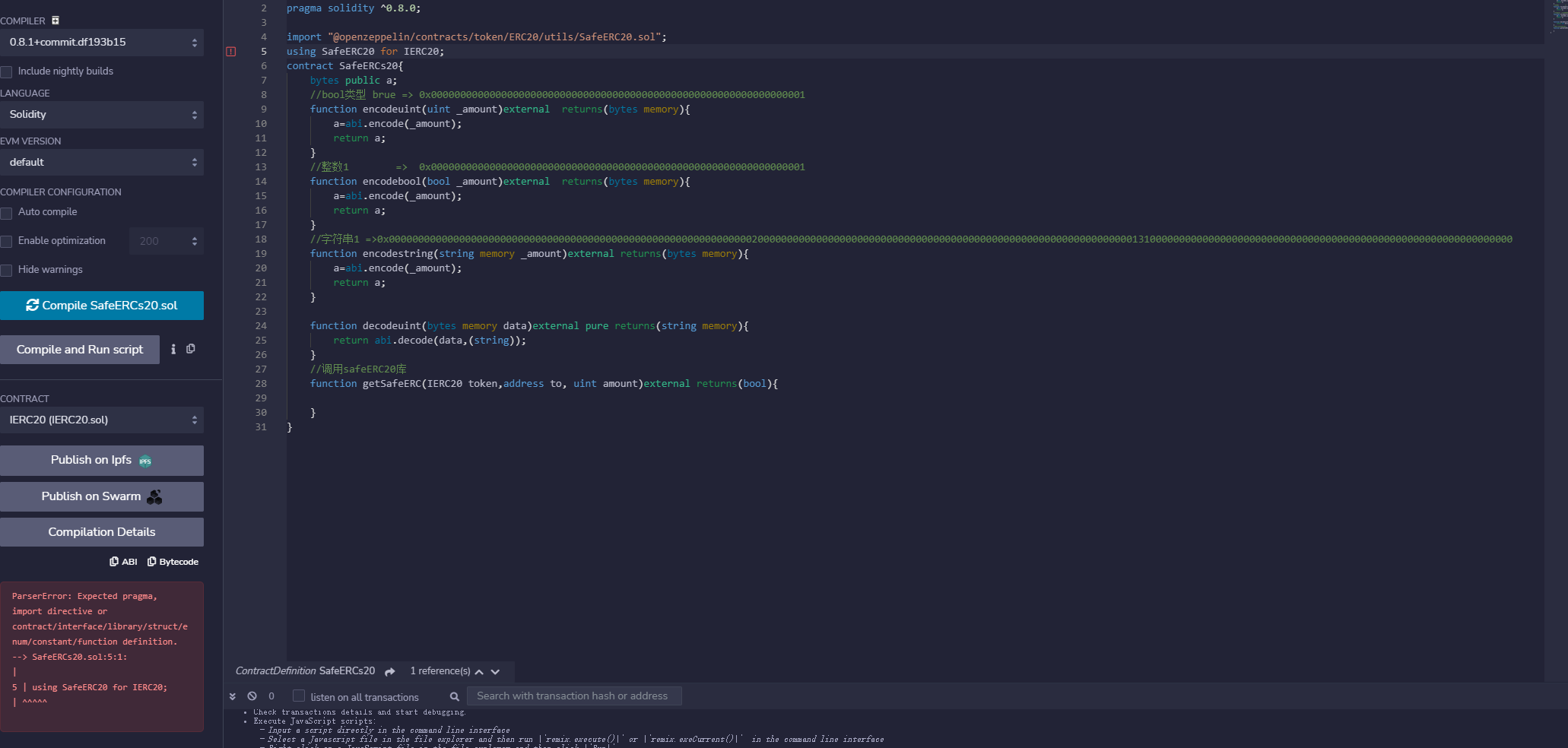This screenshot has height=748, width=1568.
Task: Click Compile SafeERCs20.sol button
Action: click(102, 306)
